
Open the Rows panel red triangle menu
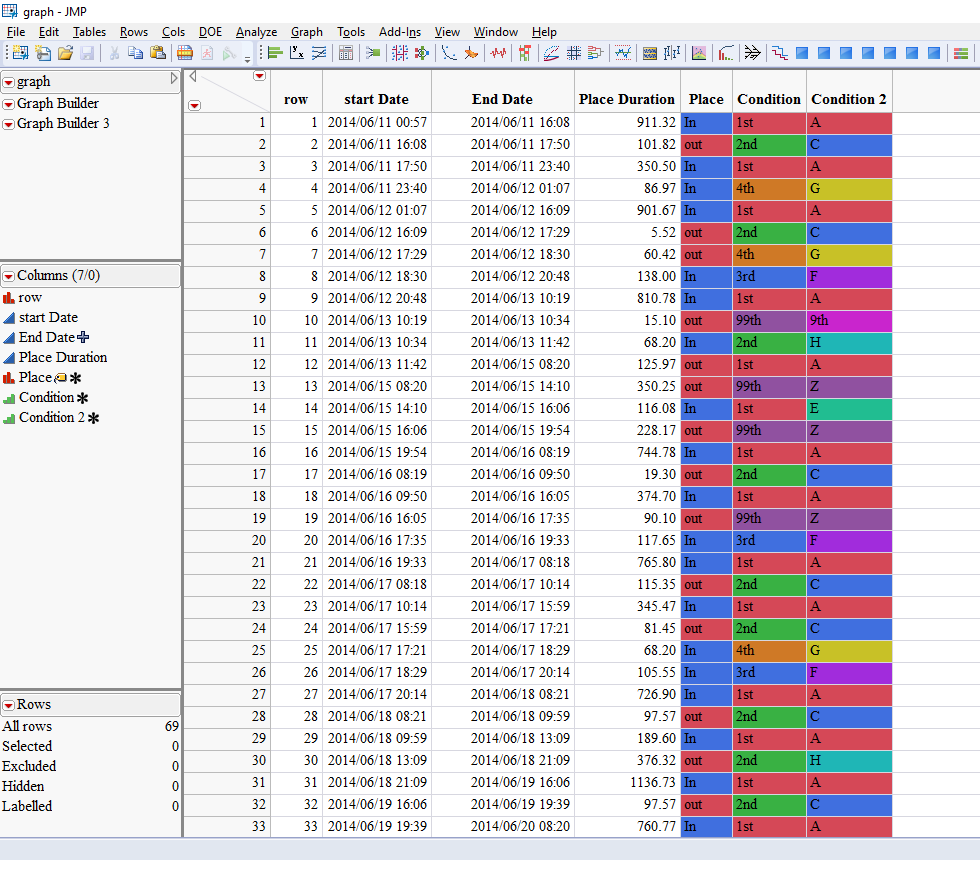(9, 704)
